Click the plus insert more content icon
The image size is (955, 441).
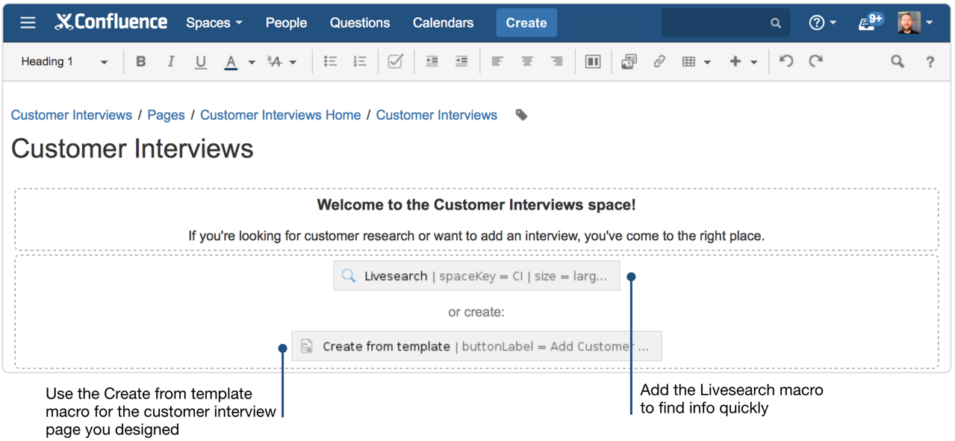[x=735, y=62]
